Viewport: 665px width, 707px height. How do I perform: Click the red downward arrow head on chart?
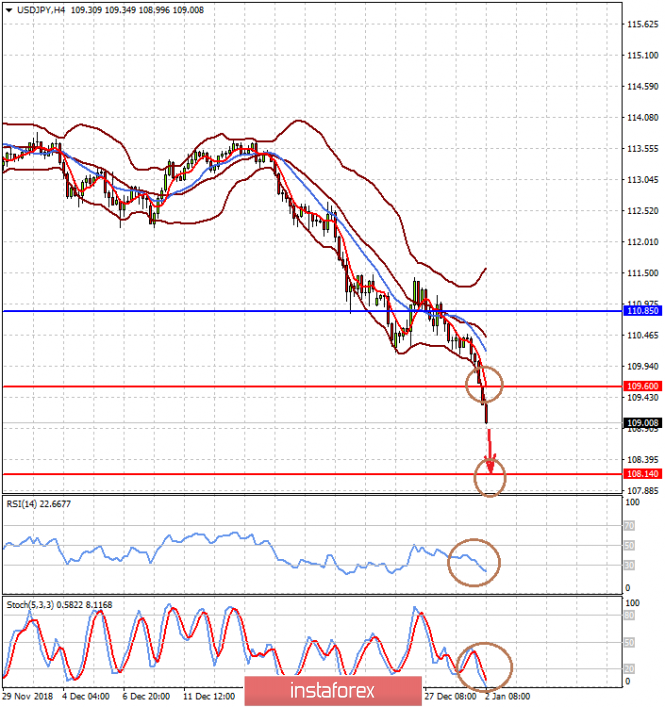point(490,465)
